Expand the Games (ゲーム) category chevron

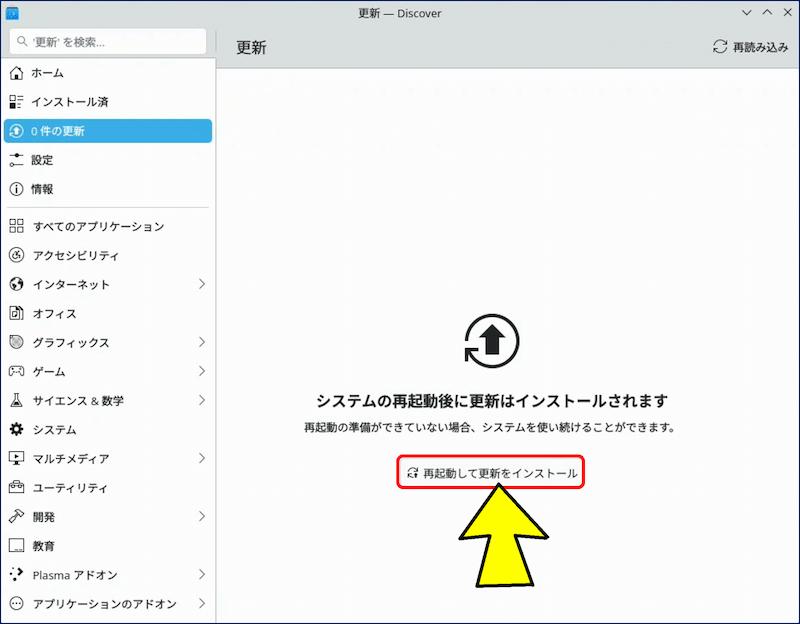pyautogui.click(x=201, y=372)
